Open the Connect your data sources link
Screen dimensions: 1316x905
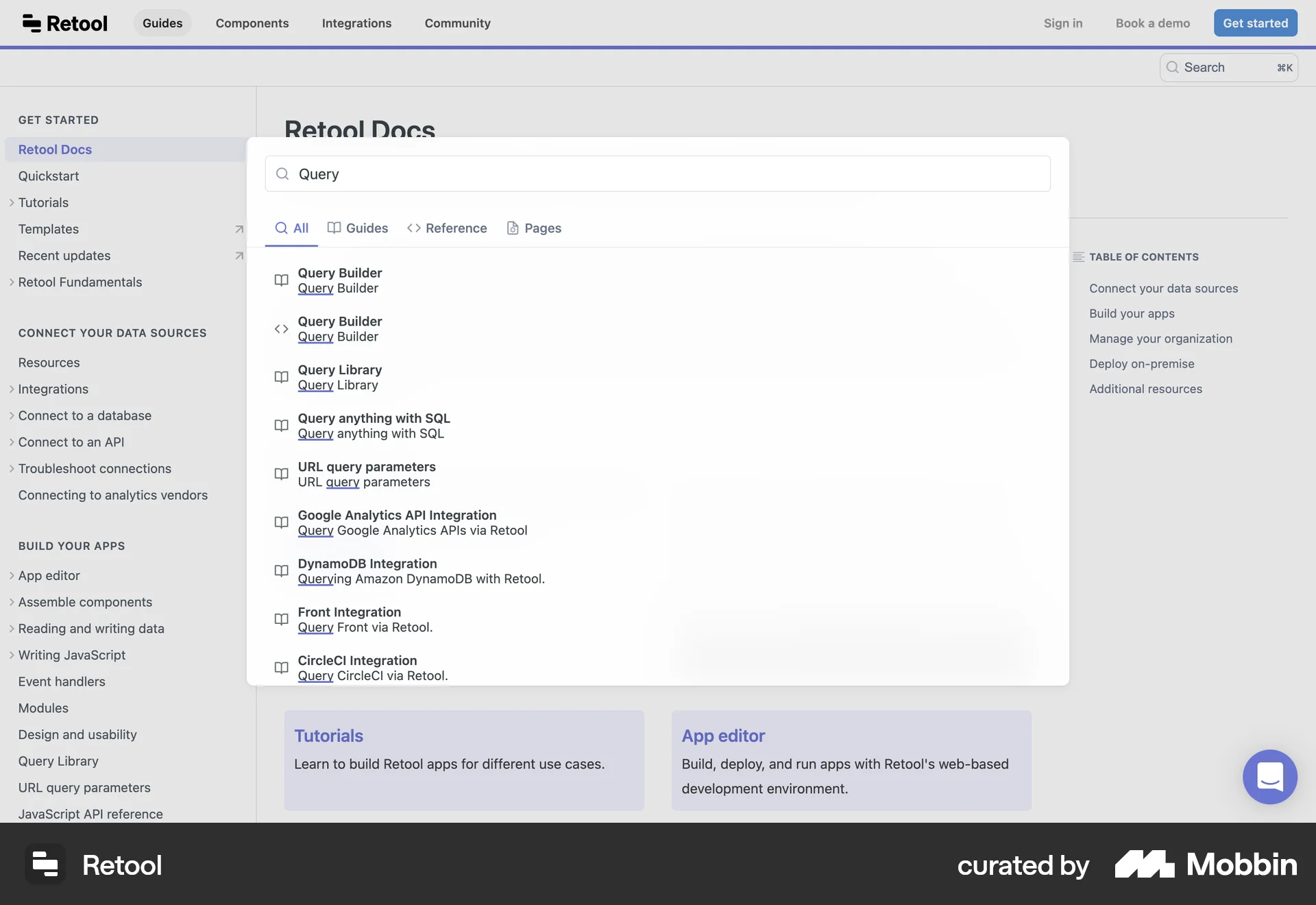pos(1163,288)
